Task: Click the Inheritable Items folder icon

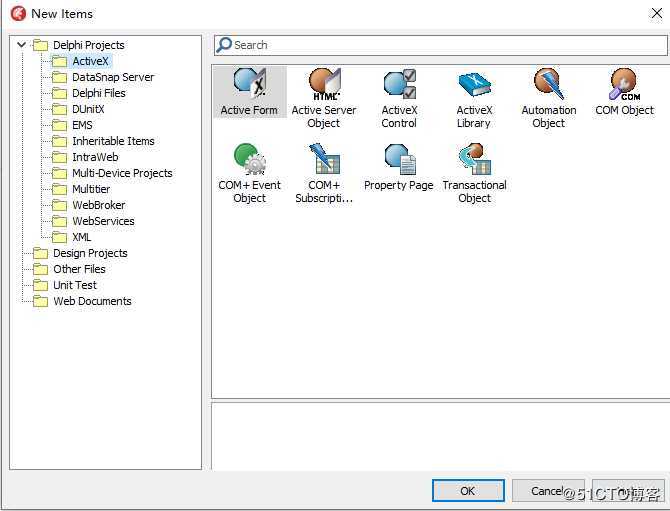Action: click(x=59, y=141)
